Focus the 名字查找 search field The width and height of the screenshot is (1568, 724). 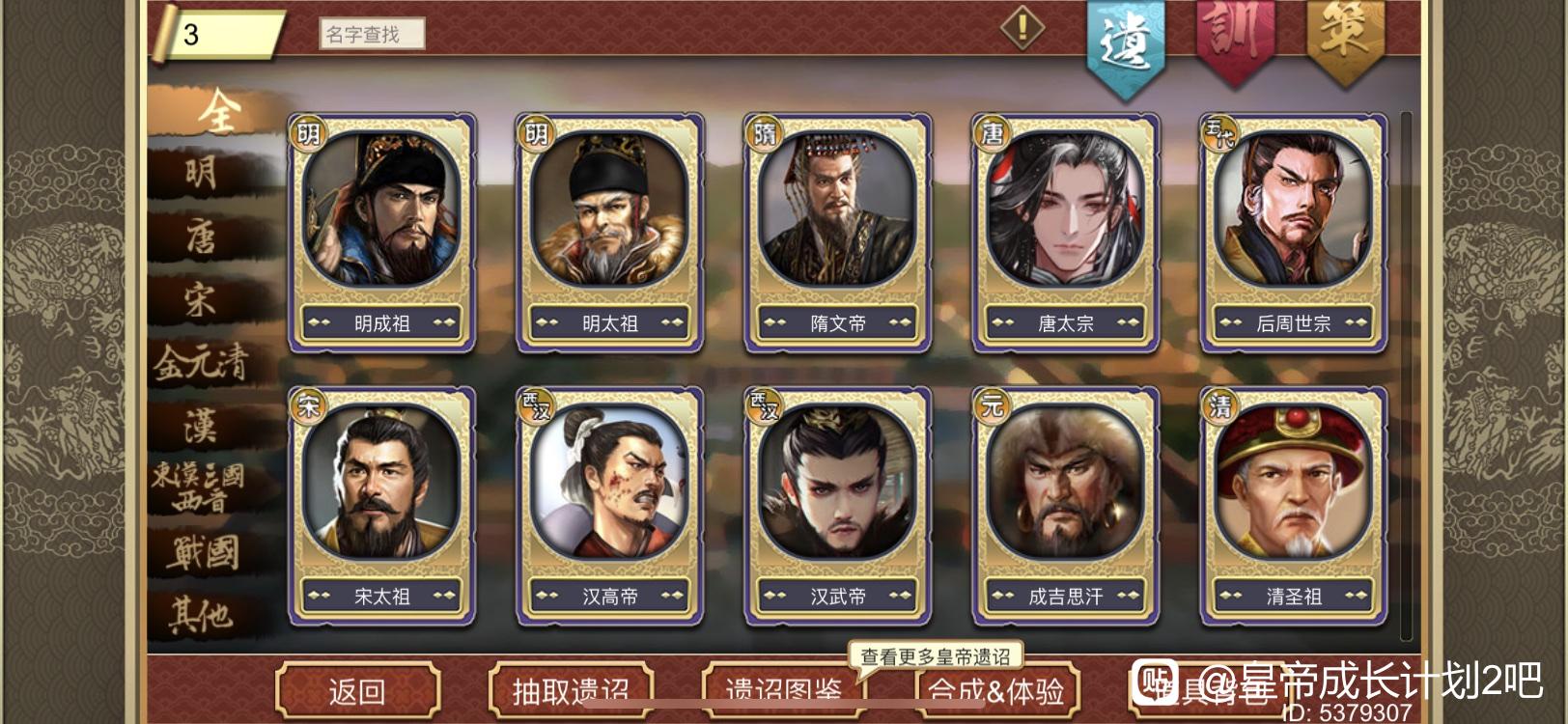(372, 35)
